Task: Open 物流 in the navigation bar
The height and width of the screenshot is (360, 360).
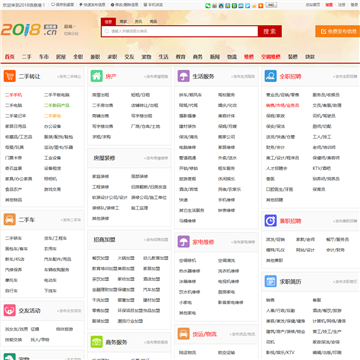Action: [232, 57]
